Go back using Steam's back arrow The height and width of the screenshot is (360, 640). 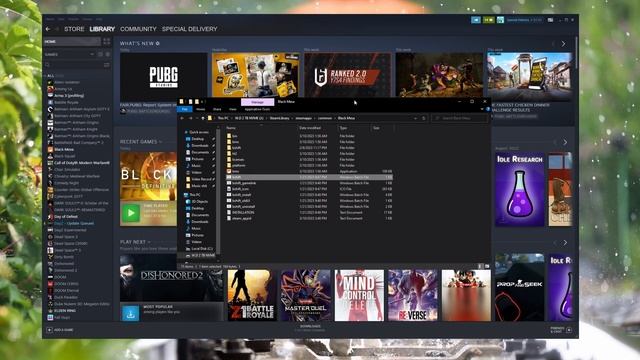pos(48,29)
